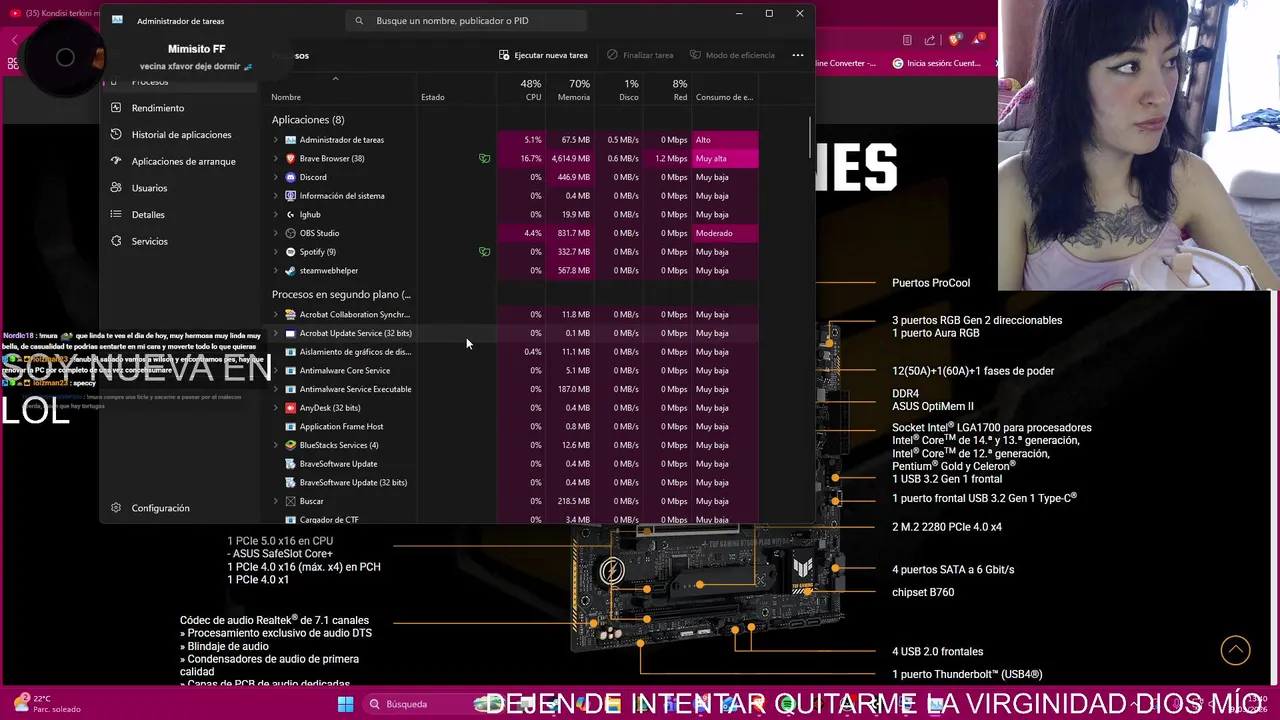Select the Cargador de CTF row
Viewport: 1280px width, 720px height.
pyautogui.click(x=513, y=519)
